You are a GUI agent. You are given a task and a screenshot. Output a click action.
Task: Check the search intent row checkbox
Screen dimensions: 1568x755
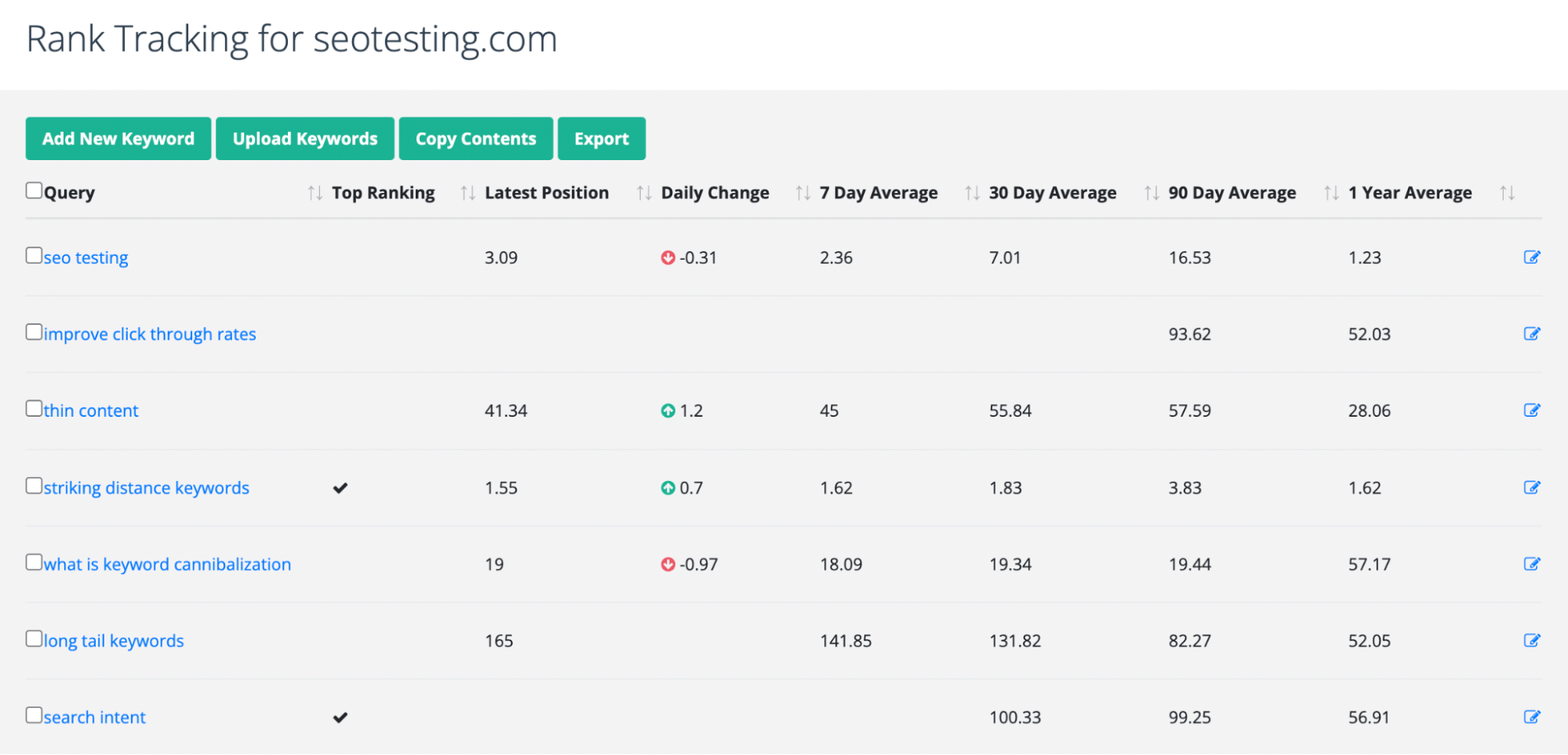(x=34, y=715)
